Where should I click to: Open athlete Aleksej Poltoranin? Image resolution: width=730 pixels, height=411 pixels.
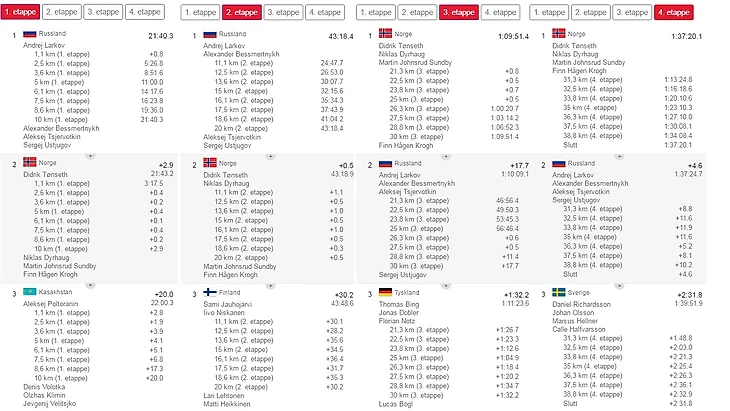(x=50, y=303)
